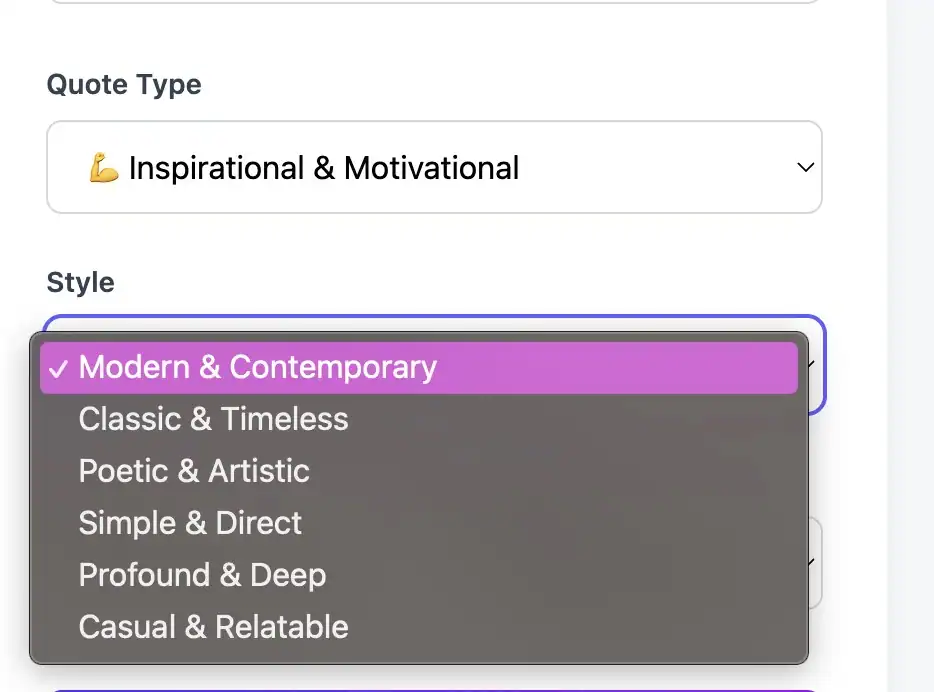The width and height of the screenshot is (934, 692).
Task: Click the Style select arrow behind the list
Action: pyautogui.click(x=816, y=366)
